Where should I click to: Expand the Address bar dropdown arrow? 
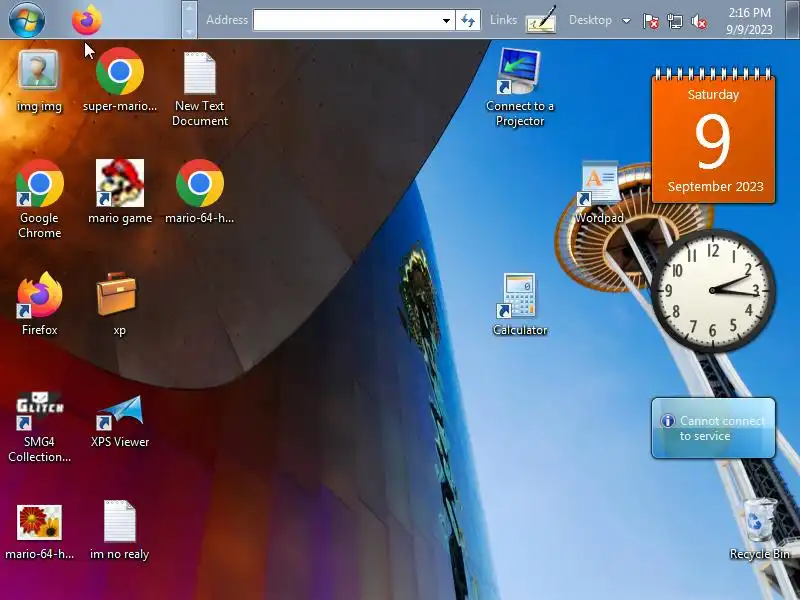[446, 20]
